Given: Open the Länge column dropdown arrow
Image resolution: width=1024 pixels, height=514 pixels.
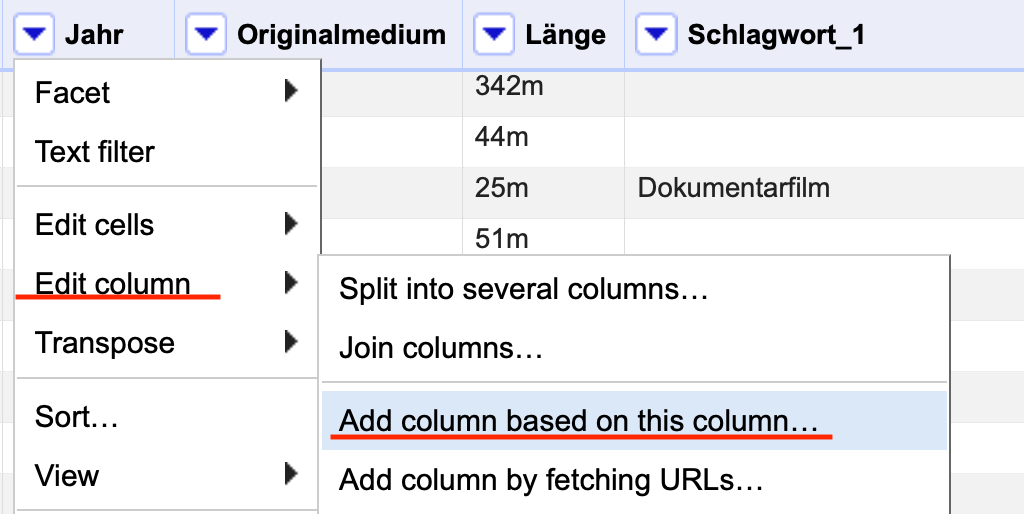Looking at the screenshot, I should click(494, 34).
